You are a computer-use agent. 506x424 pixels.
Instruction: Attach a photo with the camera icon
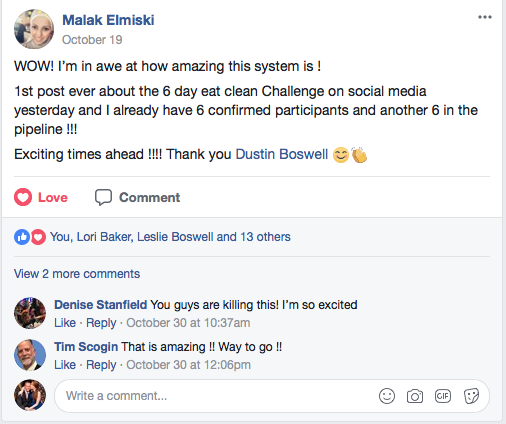(415, 396)
